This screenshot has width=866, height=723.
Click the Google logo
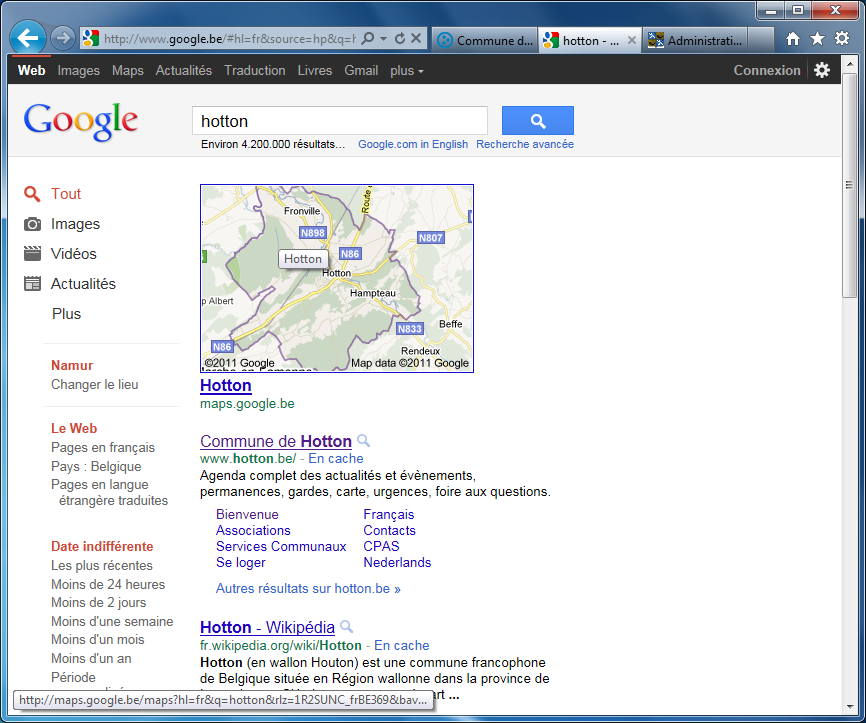click(81, 121)
